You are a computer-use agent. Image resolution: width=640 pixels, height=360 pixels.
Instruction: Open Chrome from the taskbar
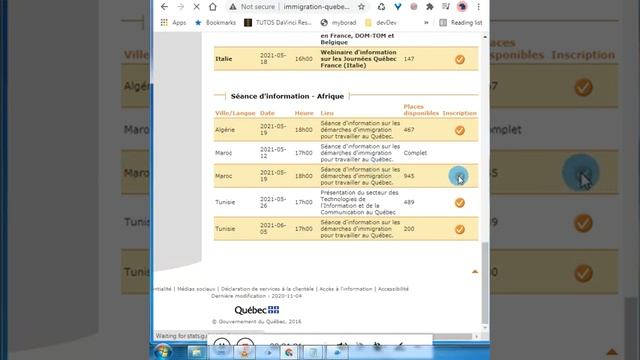click(289, 352)
